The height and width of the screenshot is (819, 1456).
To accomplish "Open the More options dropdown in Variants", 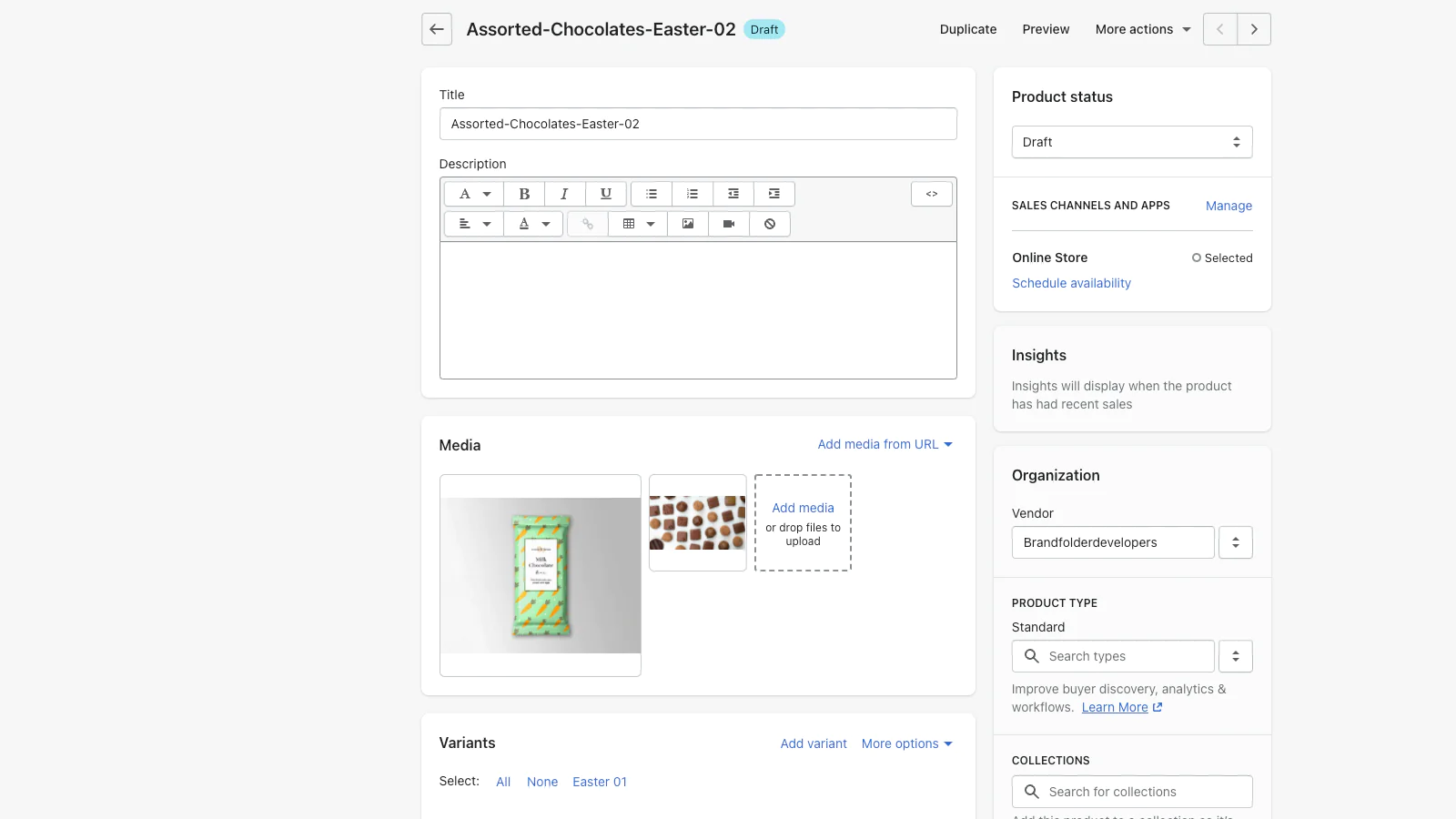I will click(907, 743).
